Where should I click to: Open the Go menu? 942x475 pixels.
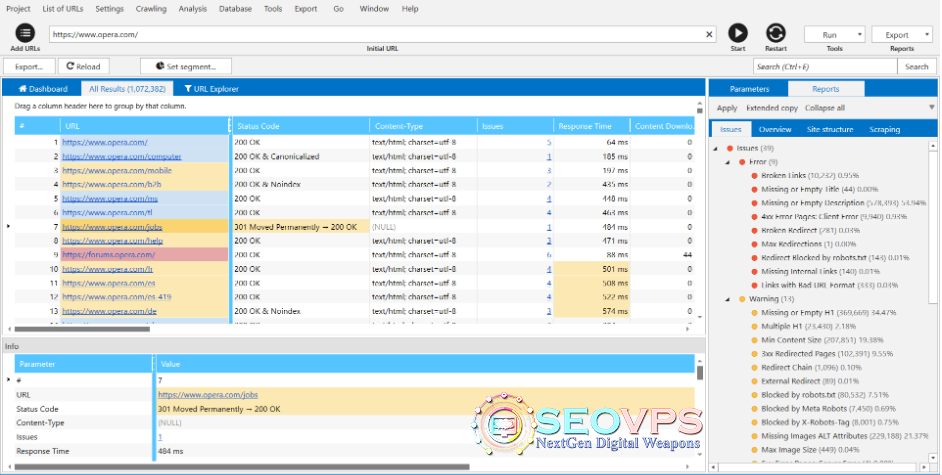338,9
